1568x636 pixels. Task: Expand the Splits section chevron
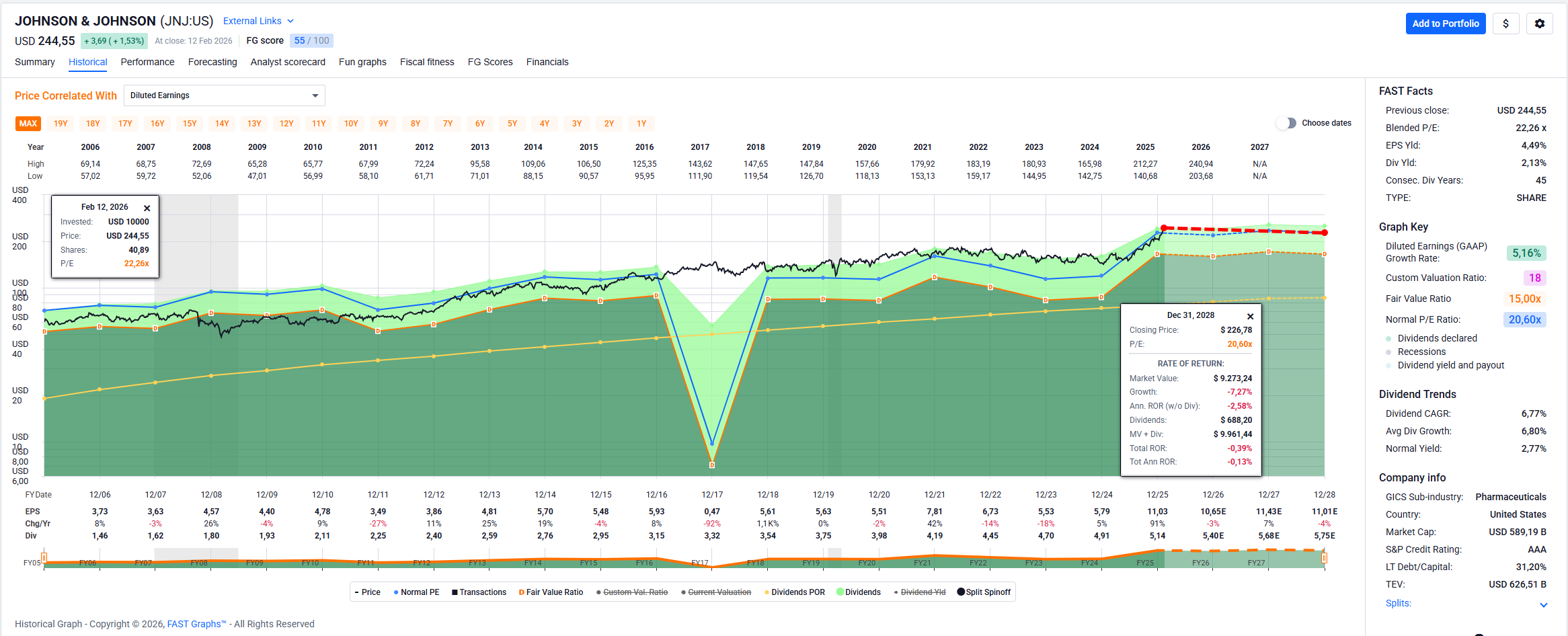pos(1543,604)
